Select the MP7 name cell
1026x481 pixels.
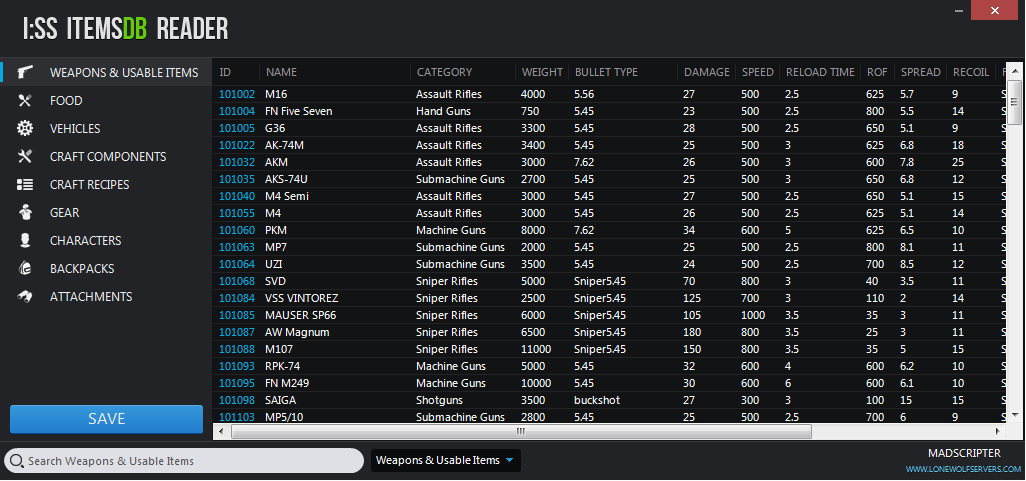pyautogui.click(x=276, y=247)
